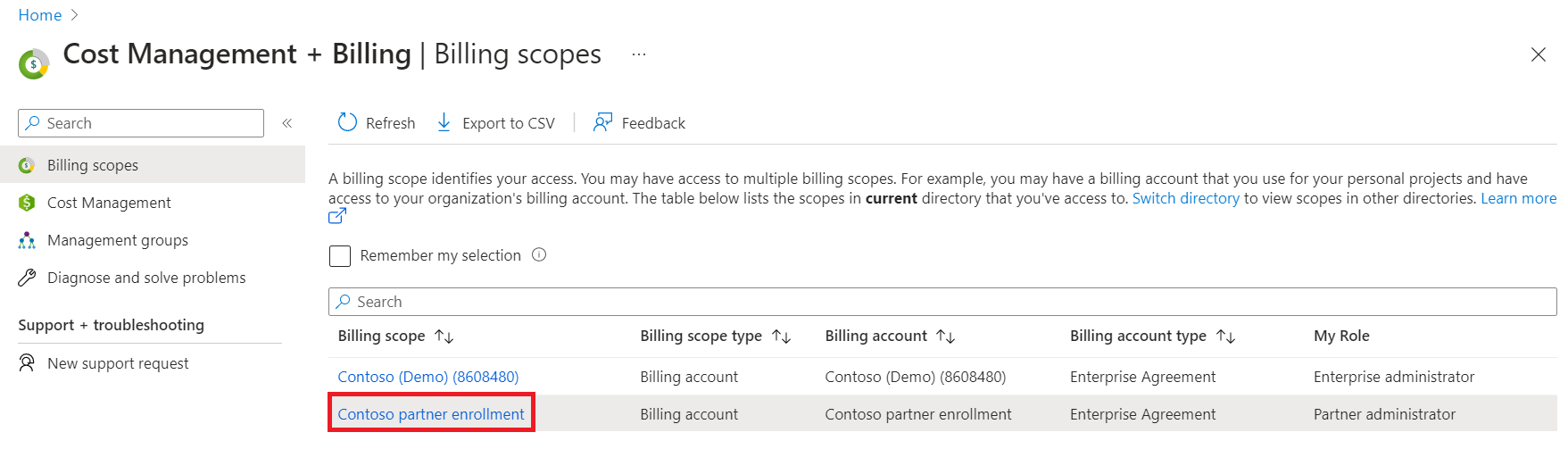This screenshot has width=1568, height=449.
Task: Click the billing scopes table search field
Action: 942,302
